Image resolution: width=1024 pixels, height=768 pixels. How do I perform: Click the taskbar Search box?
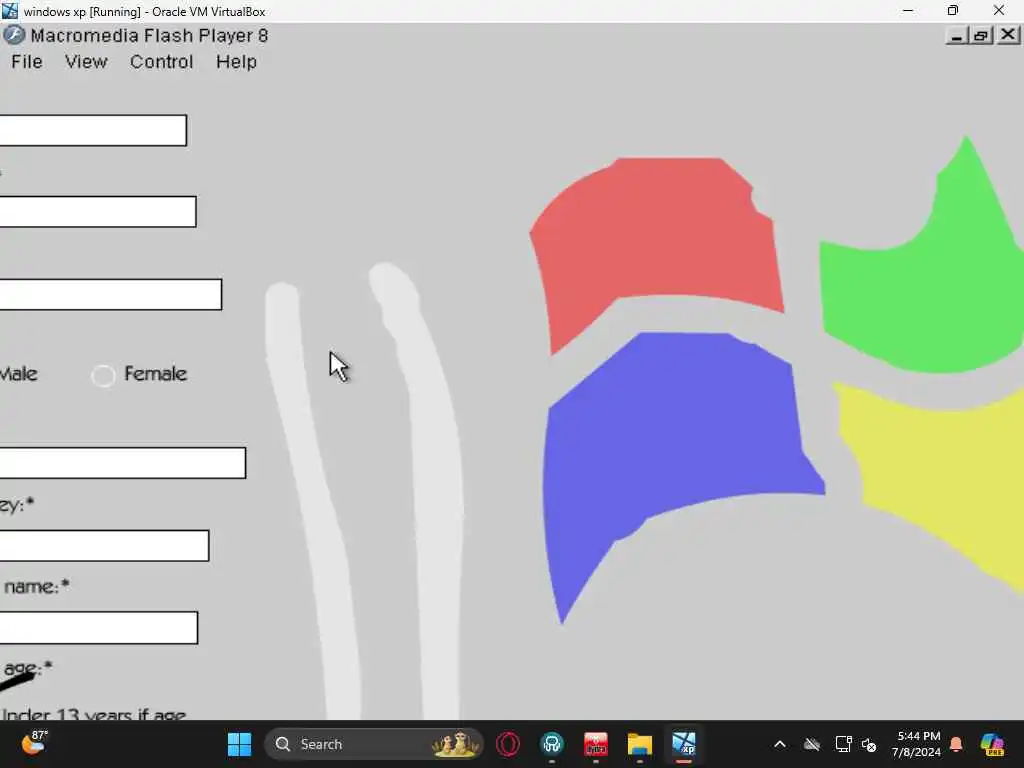374,744
